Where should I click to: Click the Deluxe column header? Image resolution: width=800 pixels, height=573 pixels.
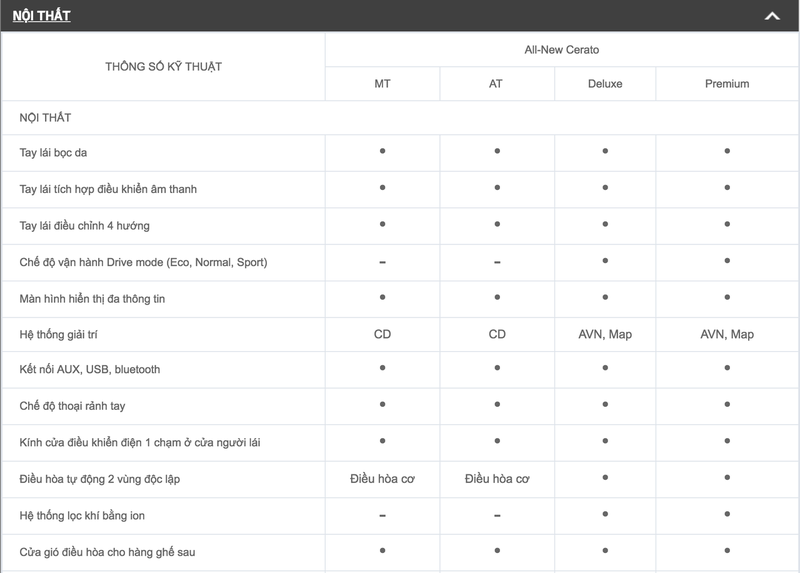[605, 84]
